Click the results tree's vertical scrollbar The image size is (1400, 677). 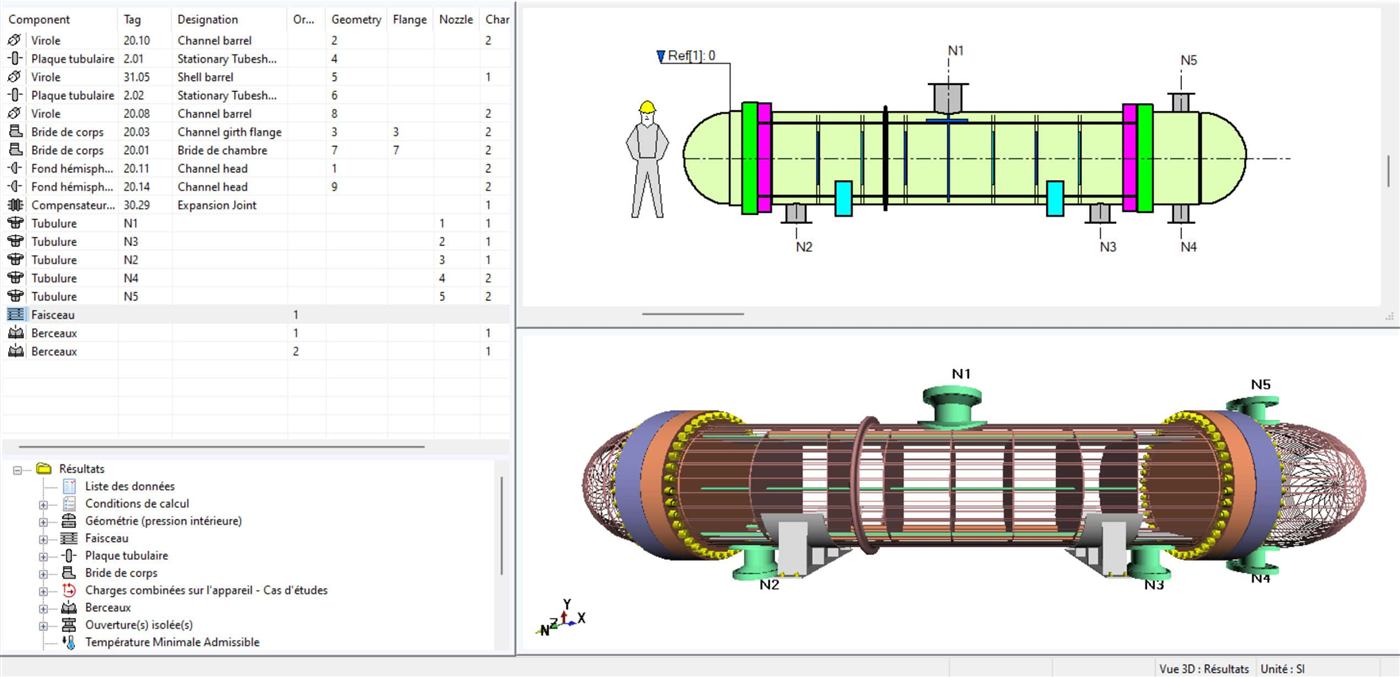tap(501, 527)
